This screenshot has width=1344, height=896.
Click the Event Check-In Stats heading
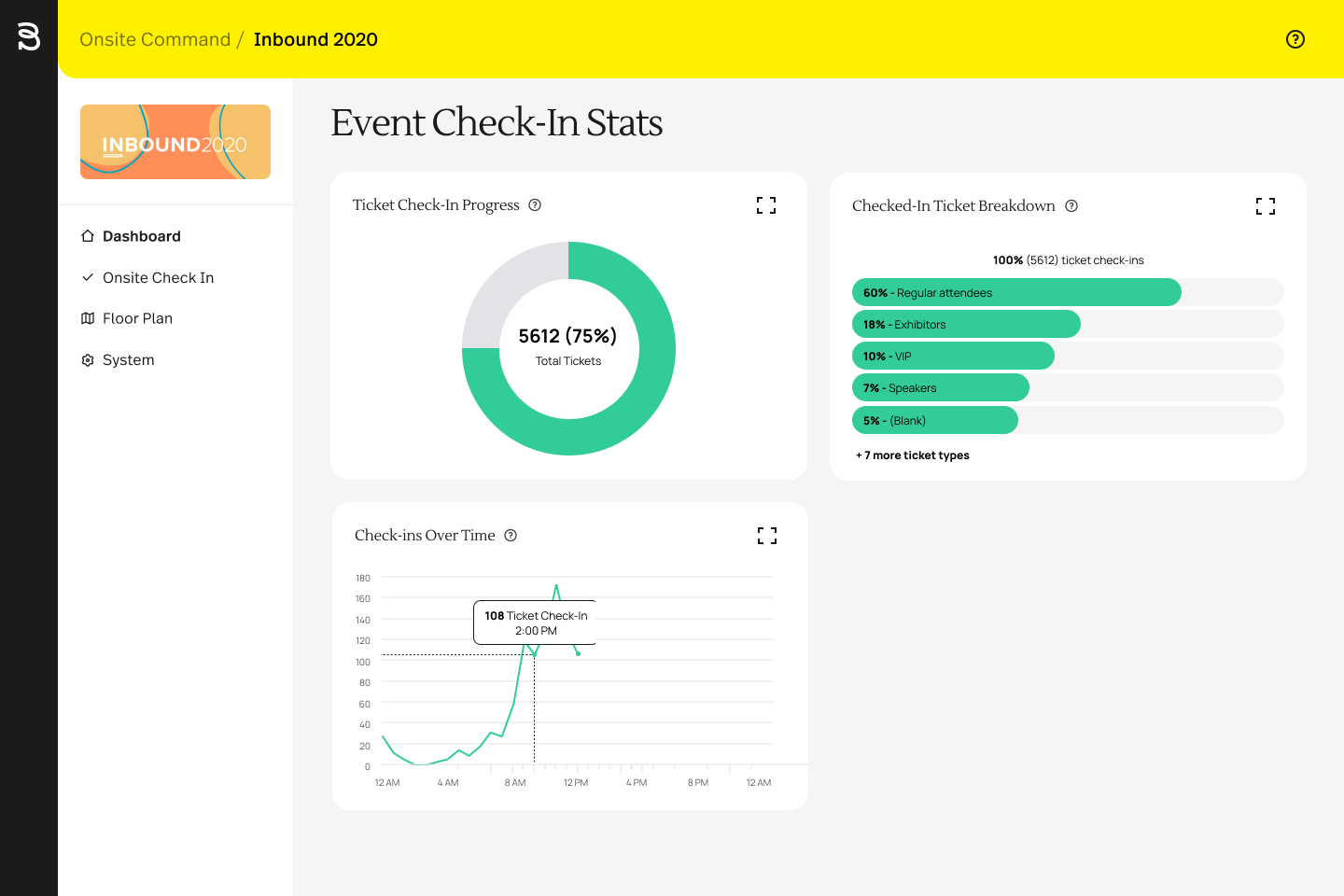[497, 122]
